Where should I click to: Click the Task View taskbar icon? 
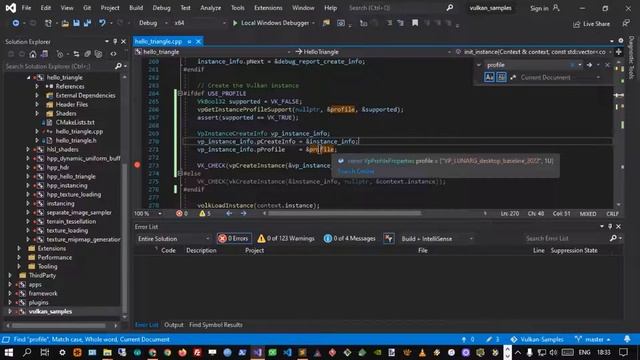[45, 352]
